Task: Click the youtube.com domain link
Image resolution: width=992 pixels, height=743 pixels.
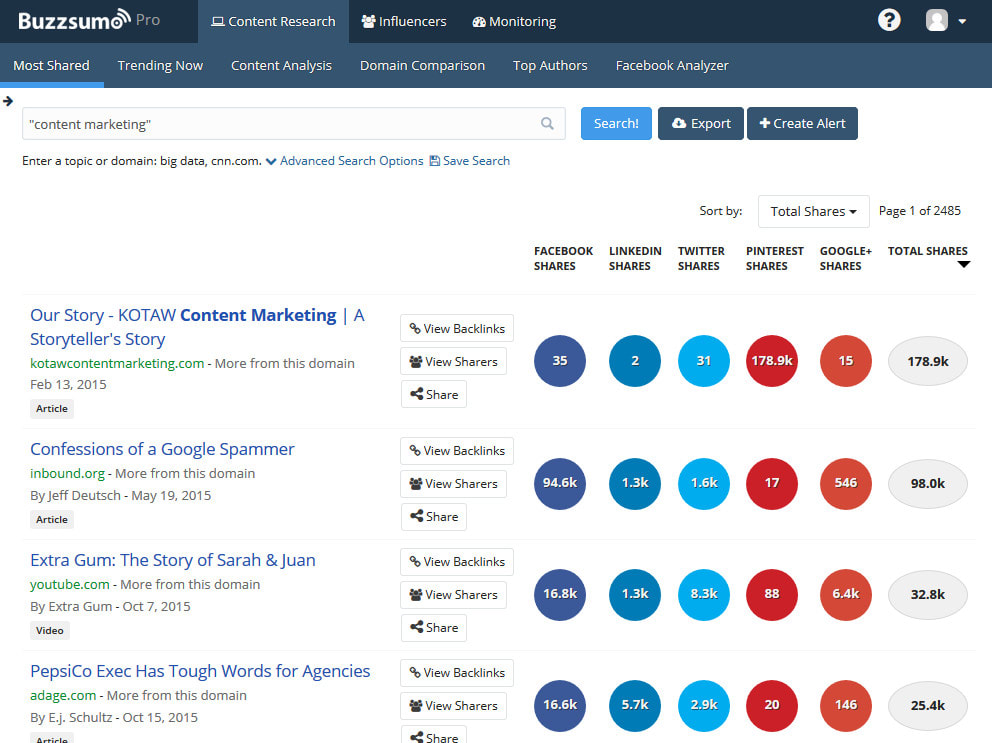Action: pos(70,584)
